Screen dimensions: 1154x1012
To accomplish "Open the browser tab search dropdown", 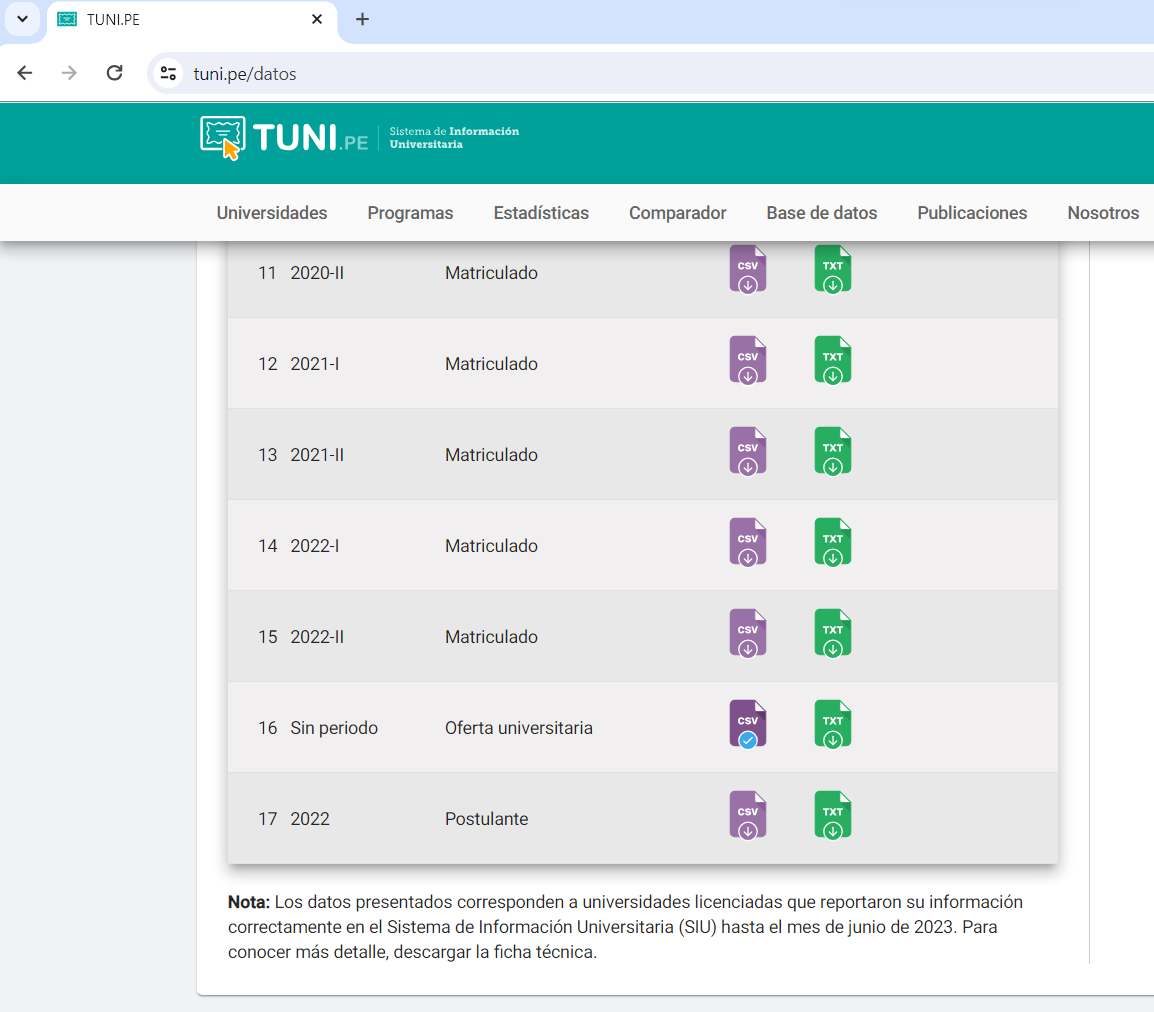I will click(22, 19).
